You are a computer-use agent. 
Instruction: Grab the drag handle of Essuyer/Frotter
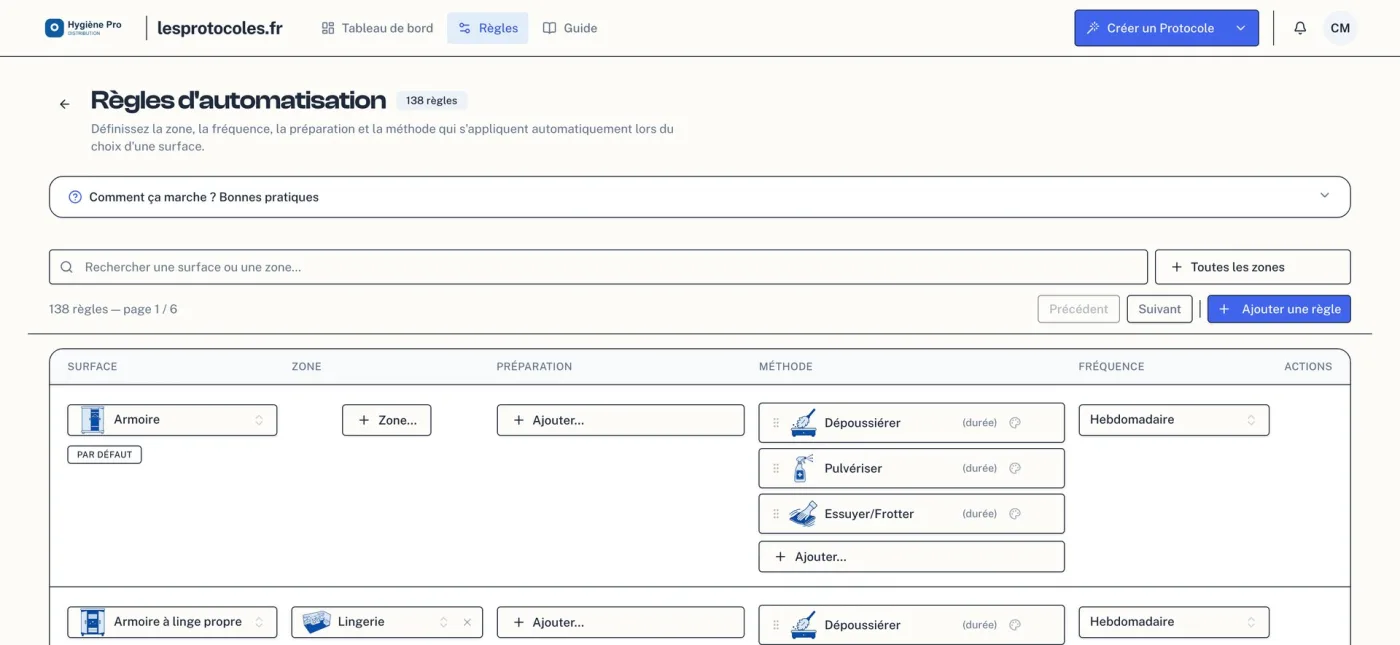coord(776,514)
